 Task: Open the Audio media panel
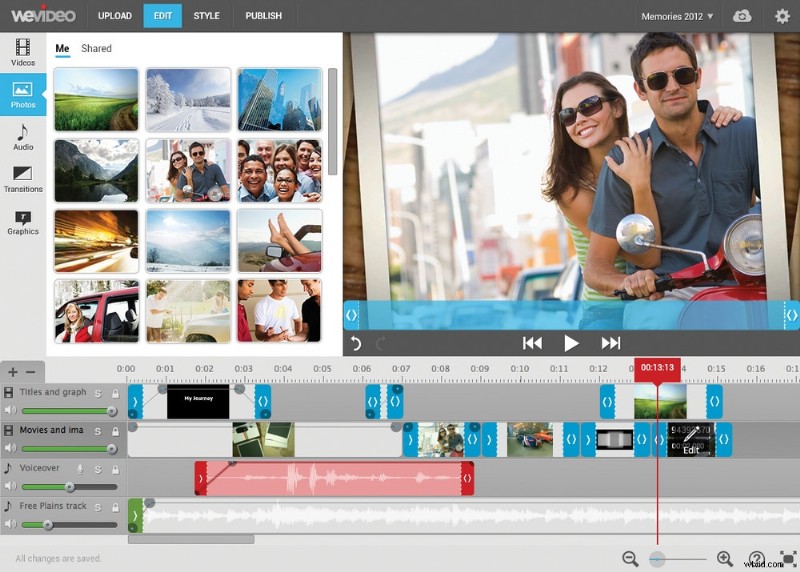(23, 137)
